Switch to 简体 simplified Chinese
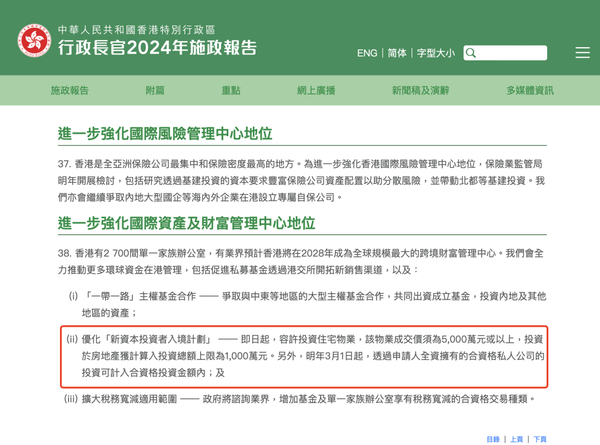 pyautogui.click(x=397, y=53)
